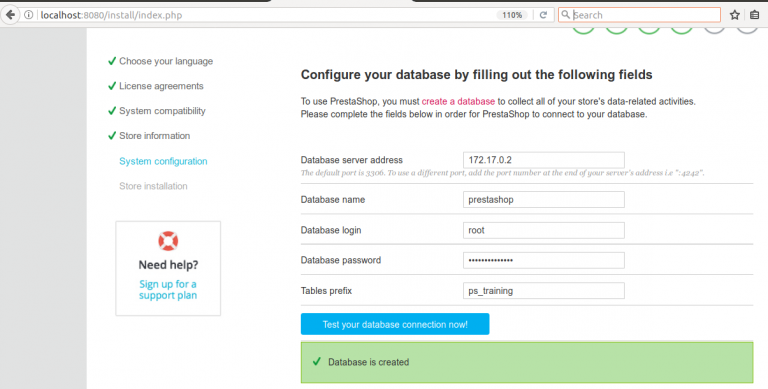Click the default port 3306 hint text
This screenshot has width=768, height=389.
503,173
